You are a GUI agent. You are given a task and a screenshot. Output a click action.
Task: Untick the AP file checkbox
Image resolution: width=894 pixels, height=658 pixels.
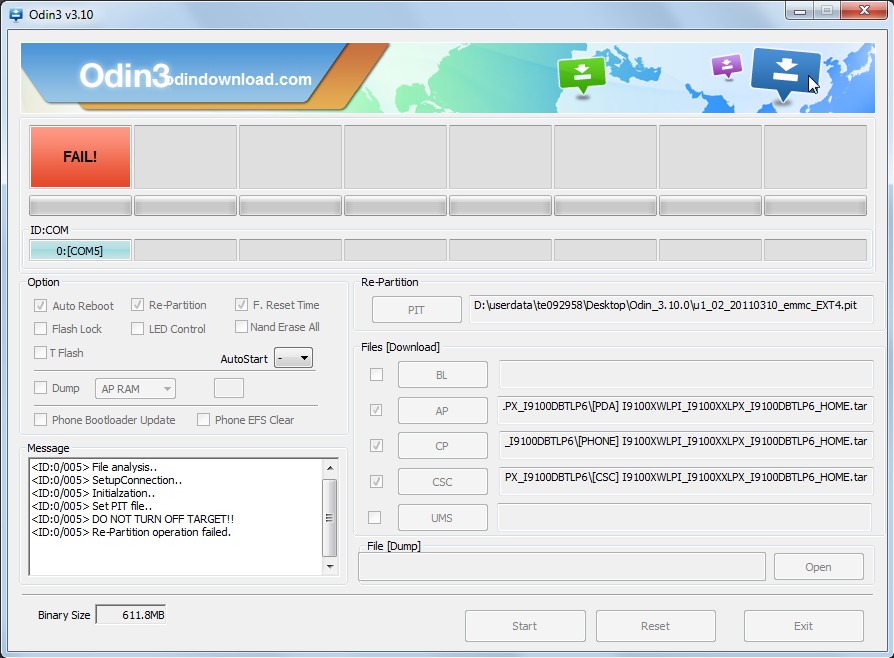click(376, 410)
